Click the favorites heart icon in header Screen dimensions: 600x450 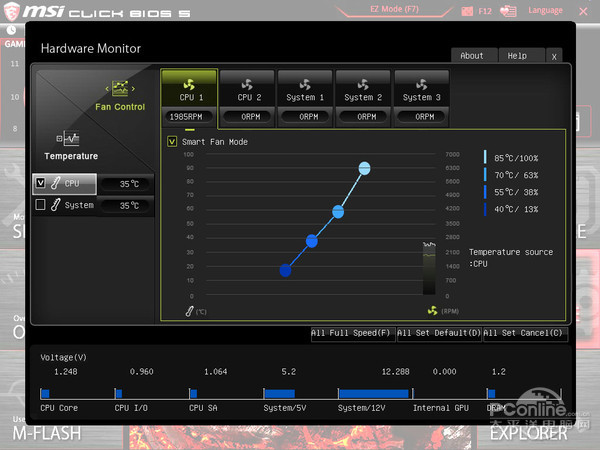(508, 11)
